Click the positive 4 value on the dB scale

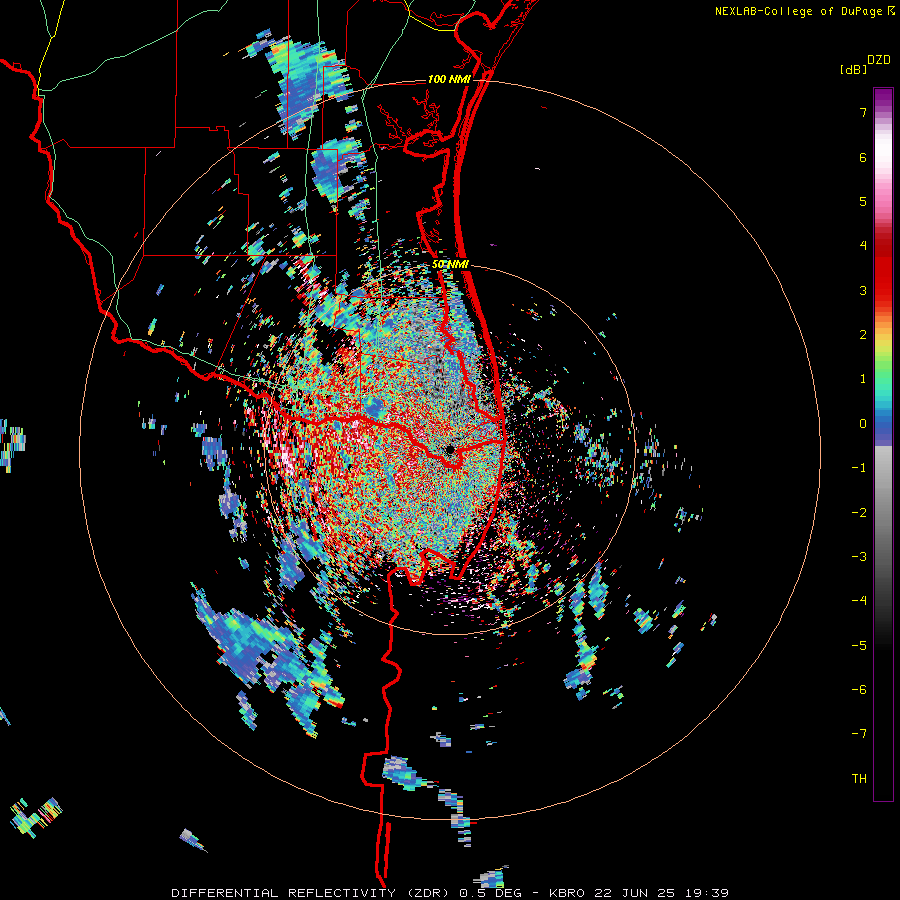coord(863,246)
